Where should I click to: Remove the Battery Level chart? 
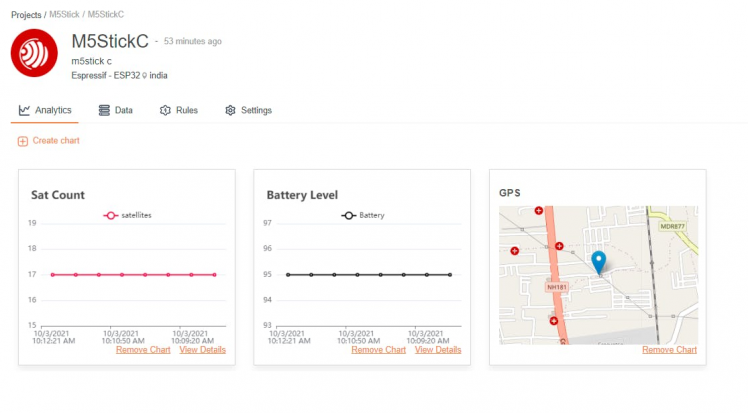[x=378, y=350]
